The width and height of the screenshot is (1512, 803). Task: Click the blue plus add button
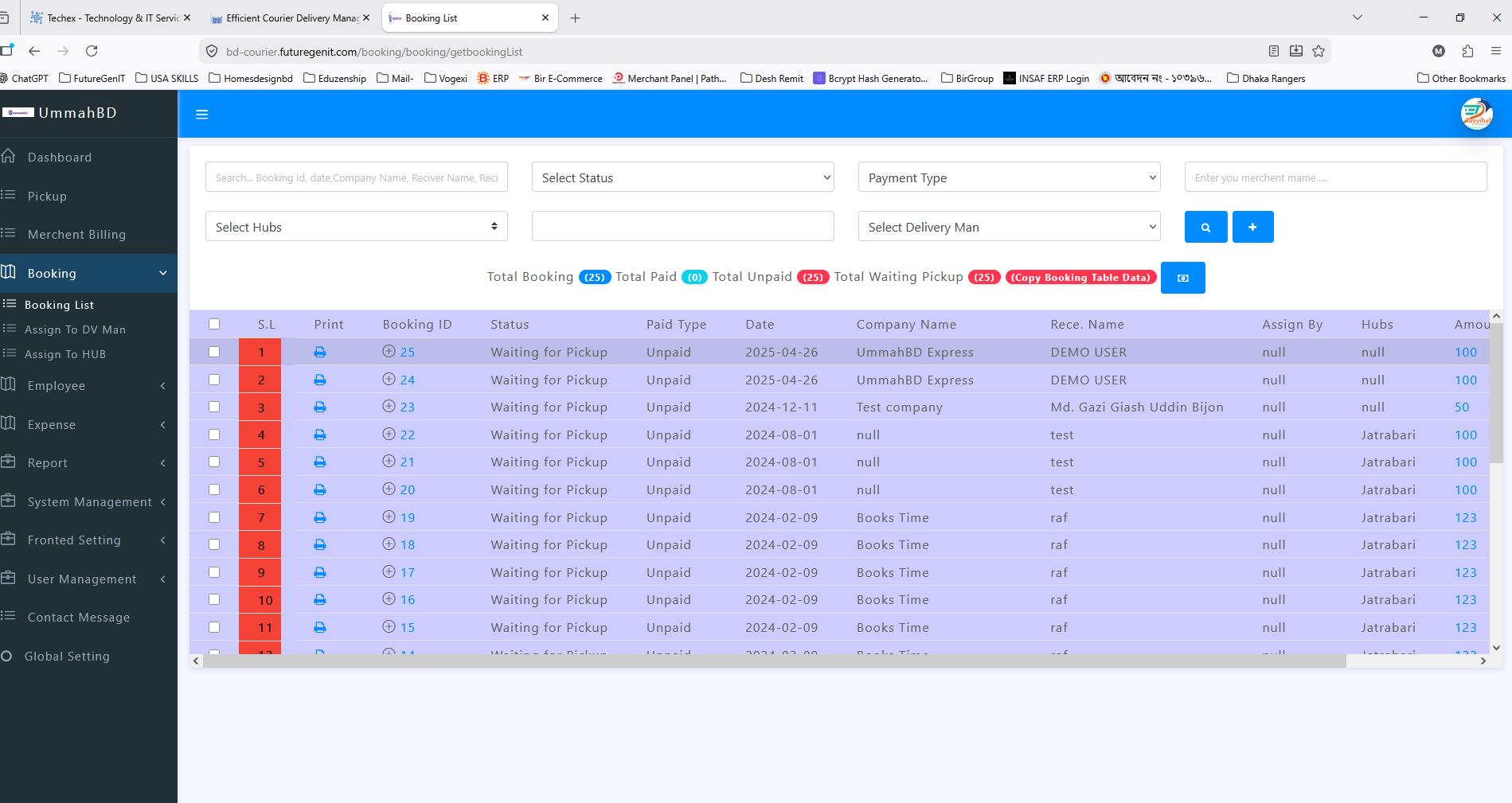tap(1252, 227)
